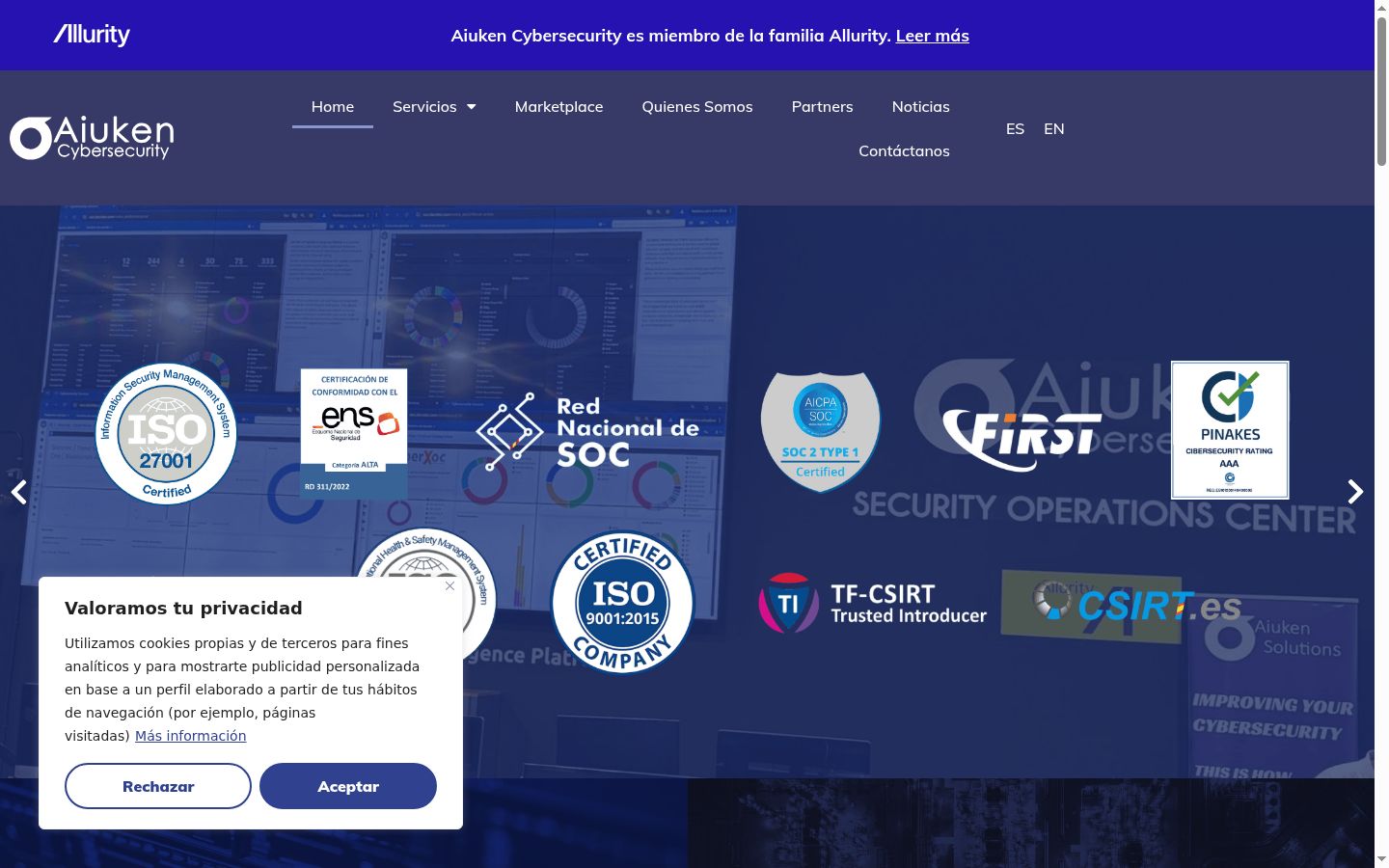Click the PINAKES cybersecurity rating badge
Screen dimensions: 1389x868
pyautogui.click(x=1230, y=430)
